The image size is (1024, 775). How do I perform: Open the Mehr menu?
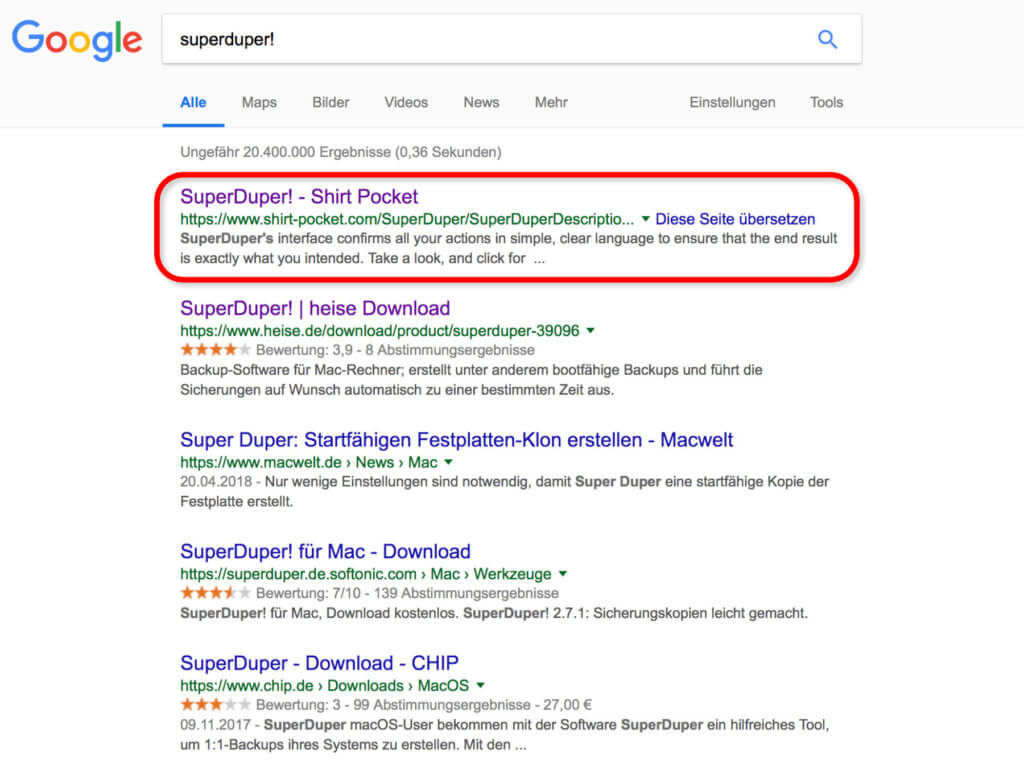551,102
